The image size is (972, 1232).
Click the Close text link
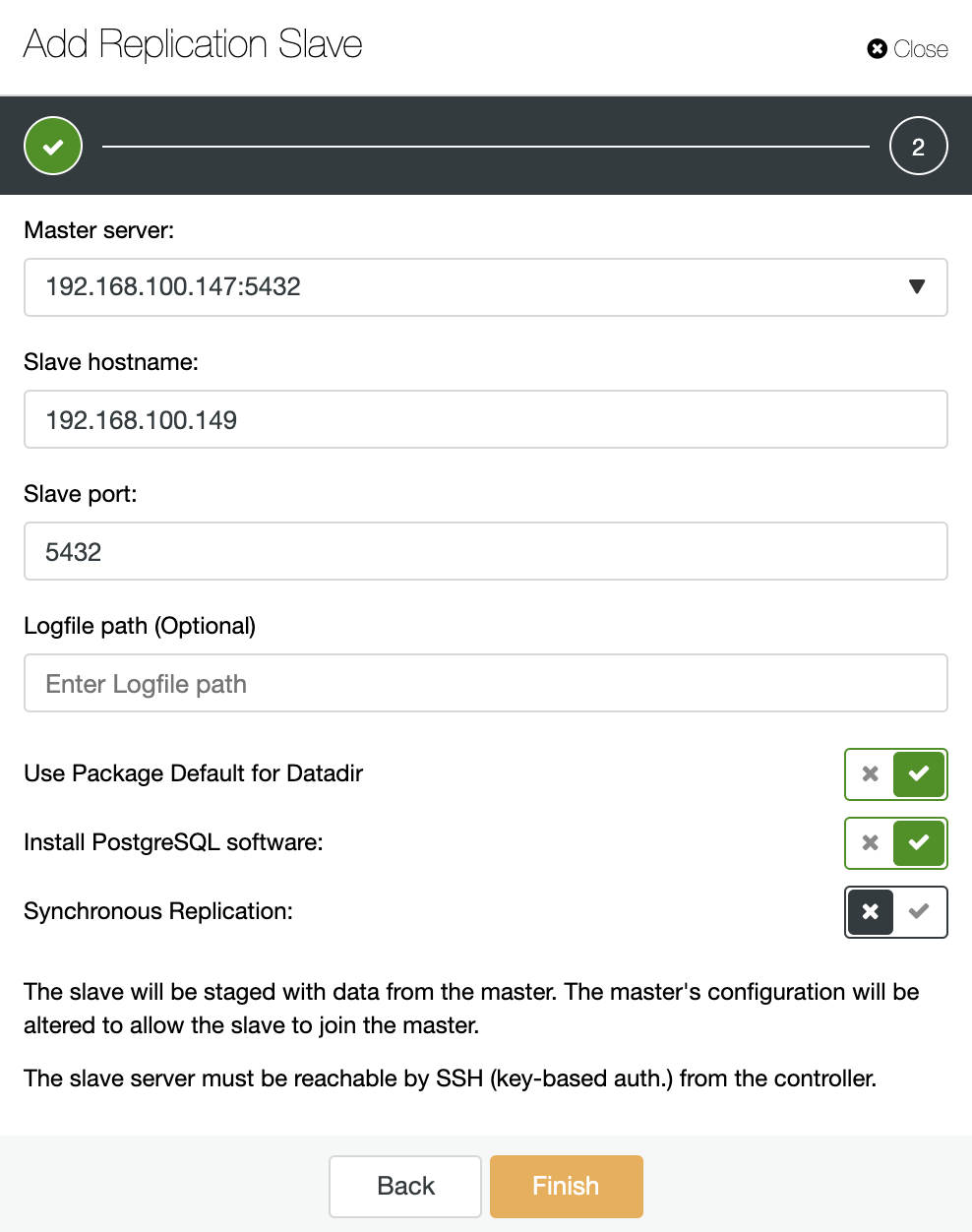click(921, 49)
